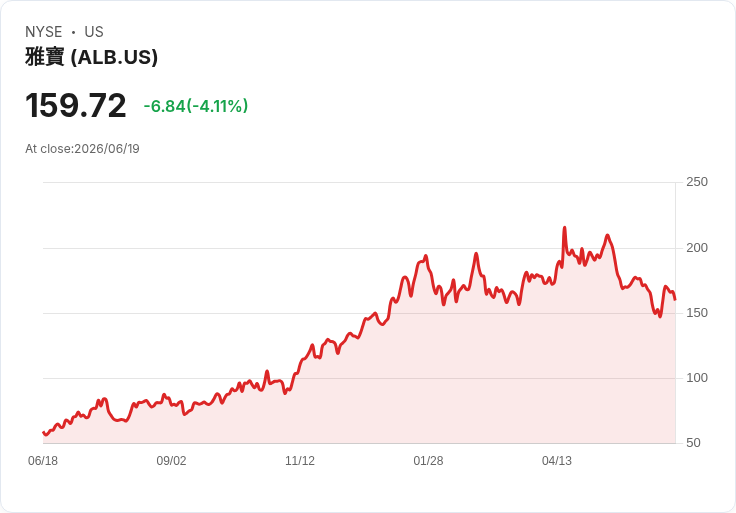Click the 100 y-axis label
The height and width of the screenshot is (513, 736).
pyautogui.click(x=697, y=378)
